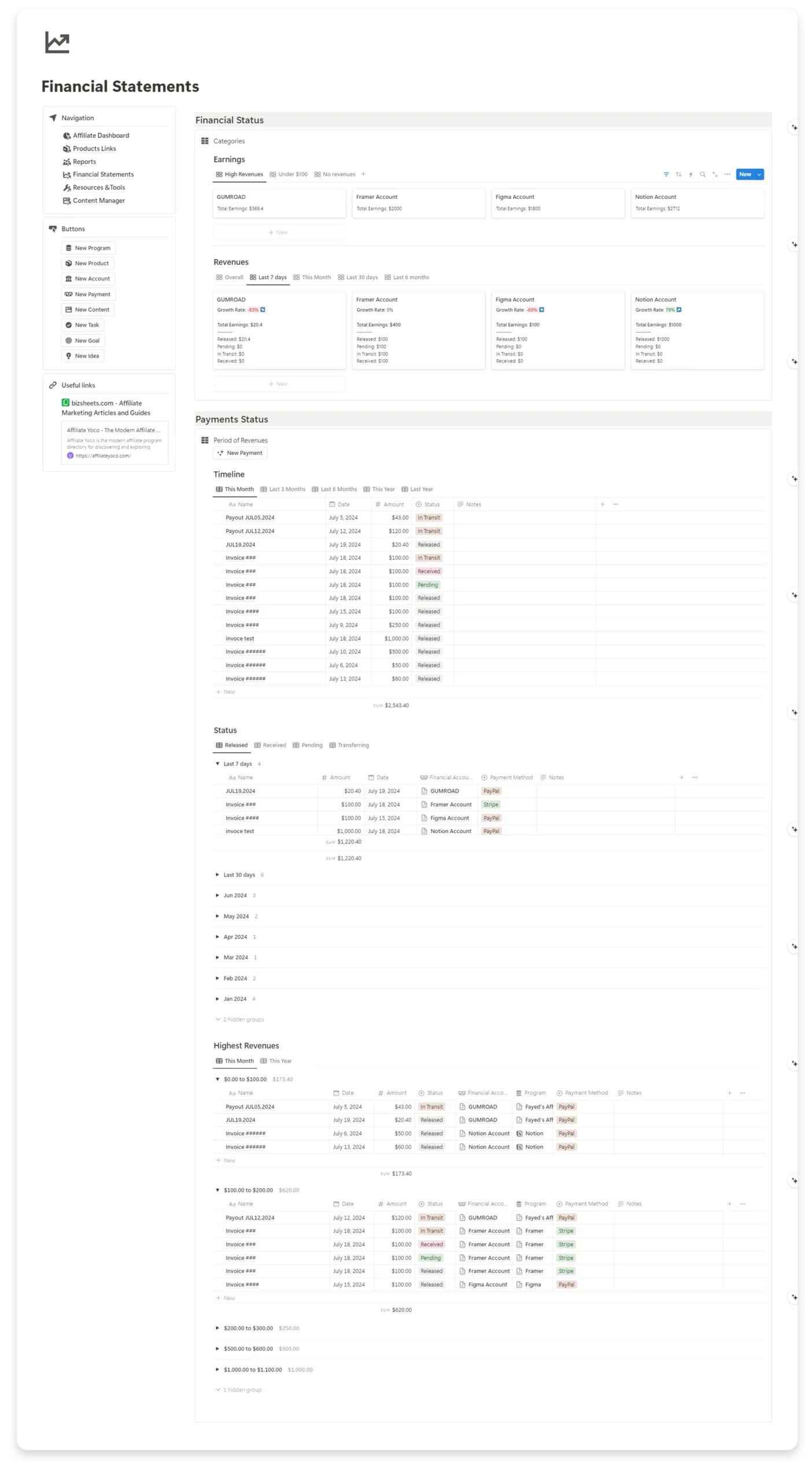Click the In Transit tag on Payout JUL05,2024 Timeline row
Viewport: 812px width, 1481px height.
tap(429, 517)
